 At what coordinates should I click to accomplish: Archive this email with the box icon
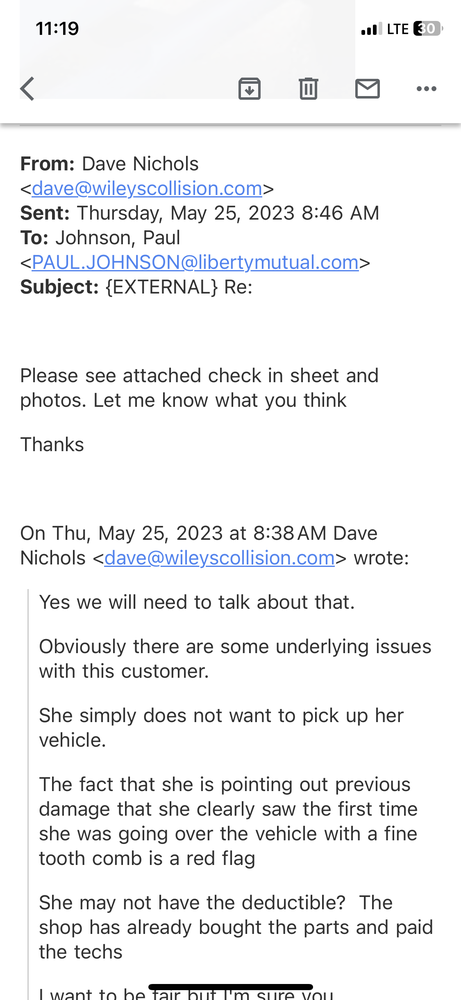249,89
